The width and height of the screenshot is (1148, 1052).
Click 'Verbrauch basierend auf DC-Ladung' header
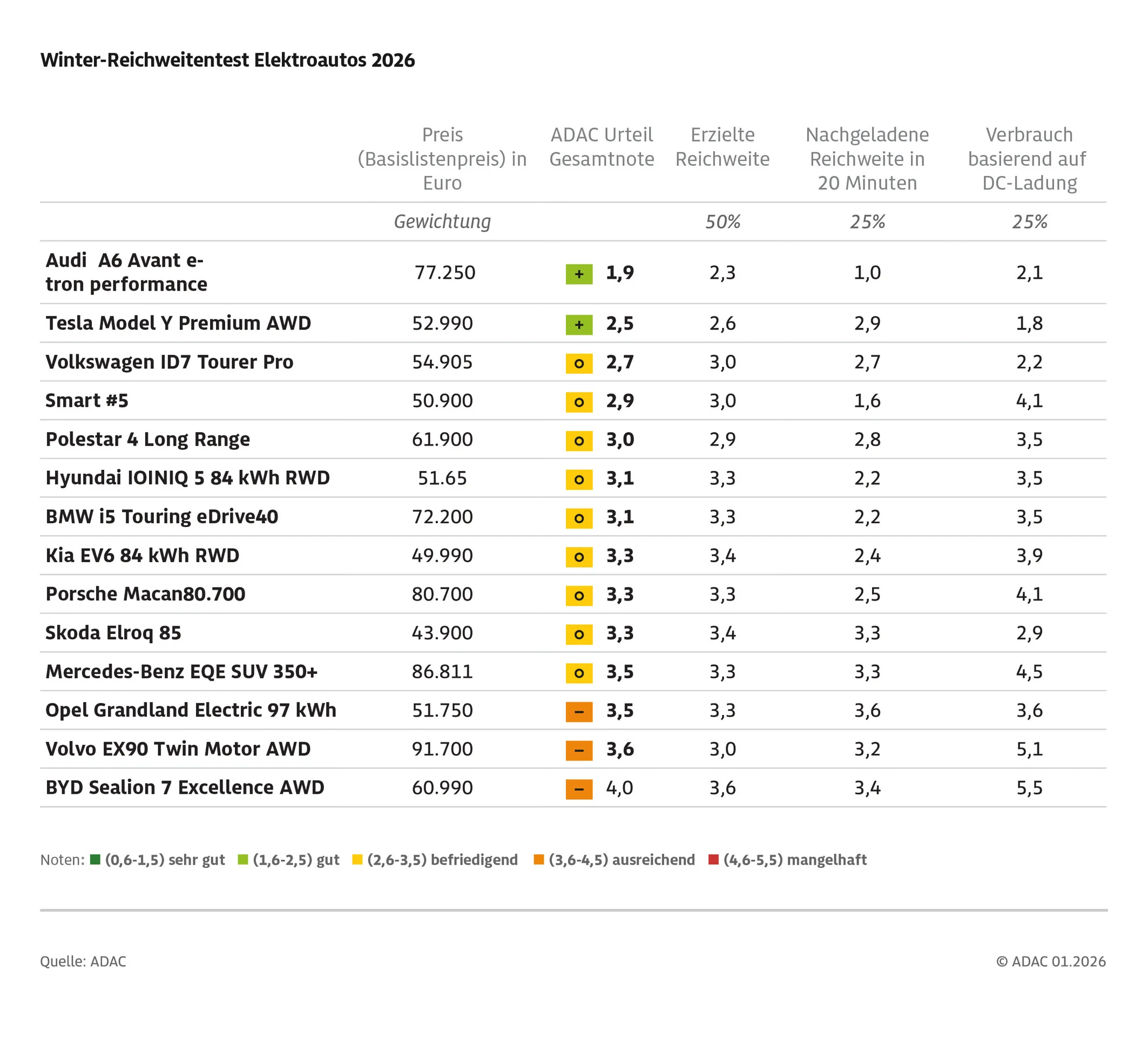1029,159
